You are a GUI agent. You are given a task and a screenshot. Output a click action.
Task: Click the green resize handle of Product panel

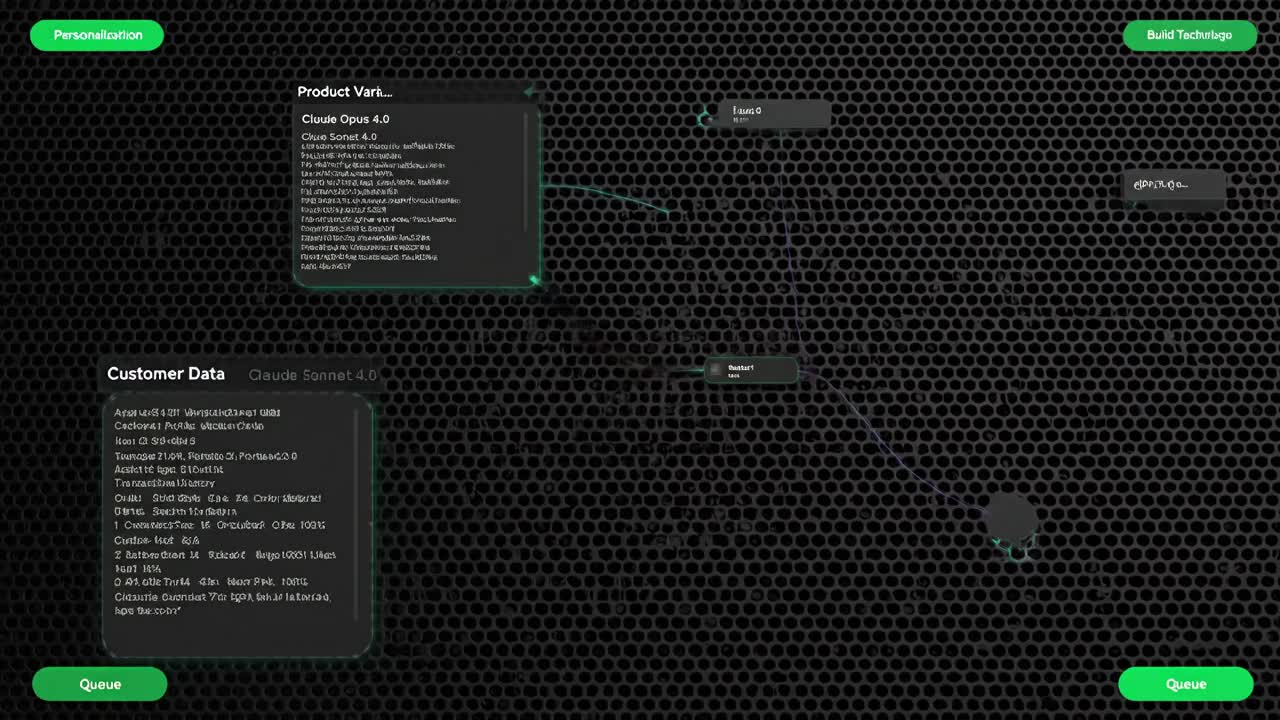[535, 280]
